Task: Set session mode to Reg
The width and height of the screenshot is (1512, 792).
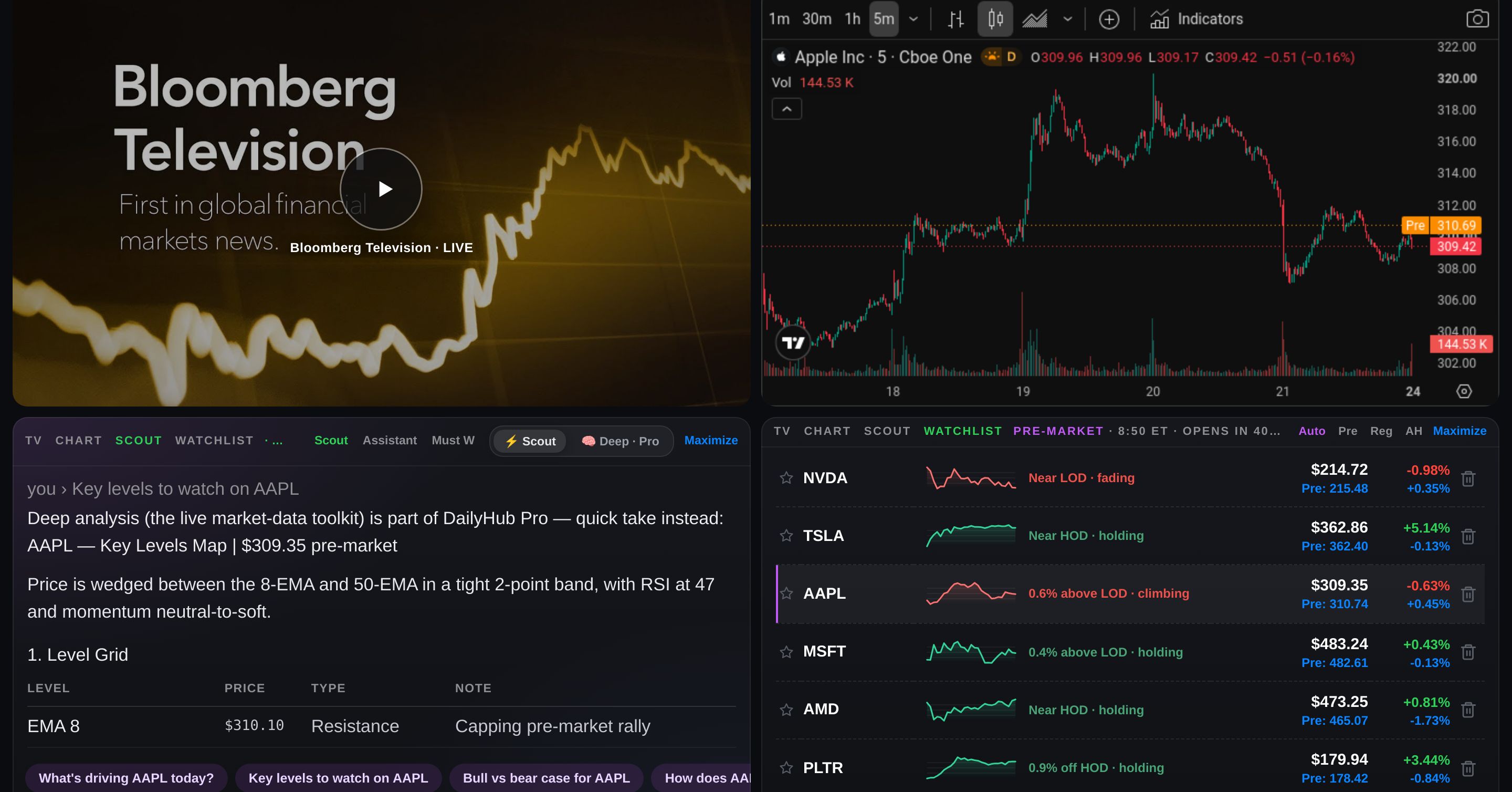Action: 1381,431
